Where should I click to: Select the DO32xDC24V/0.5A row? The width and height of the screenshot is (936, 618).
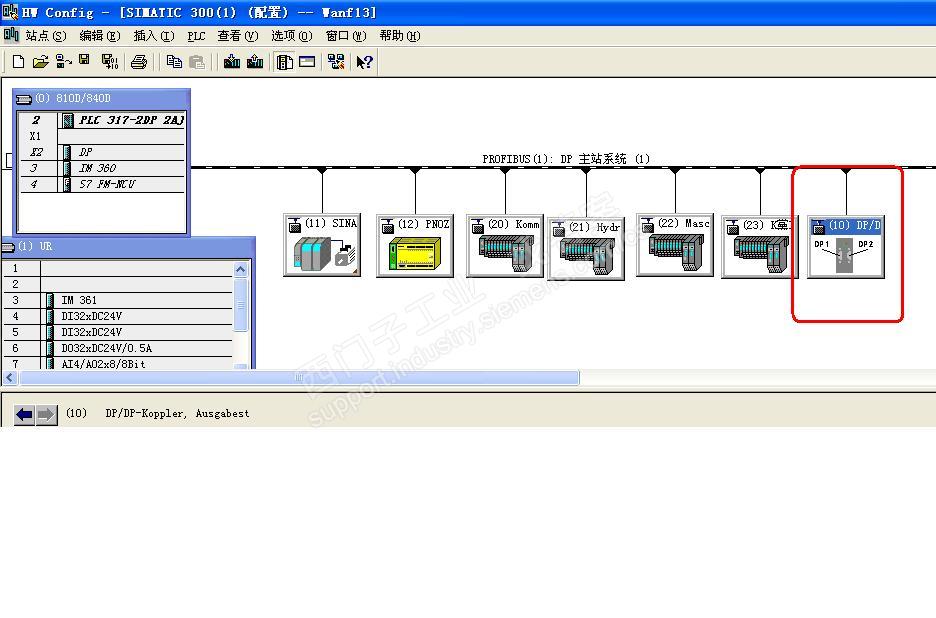pyautogui.click(x=118, y=348)
